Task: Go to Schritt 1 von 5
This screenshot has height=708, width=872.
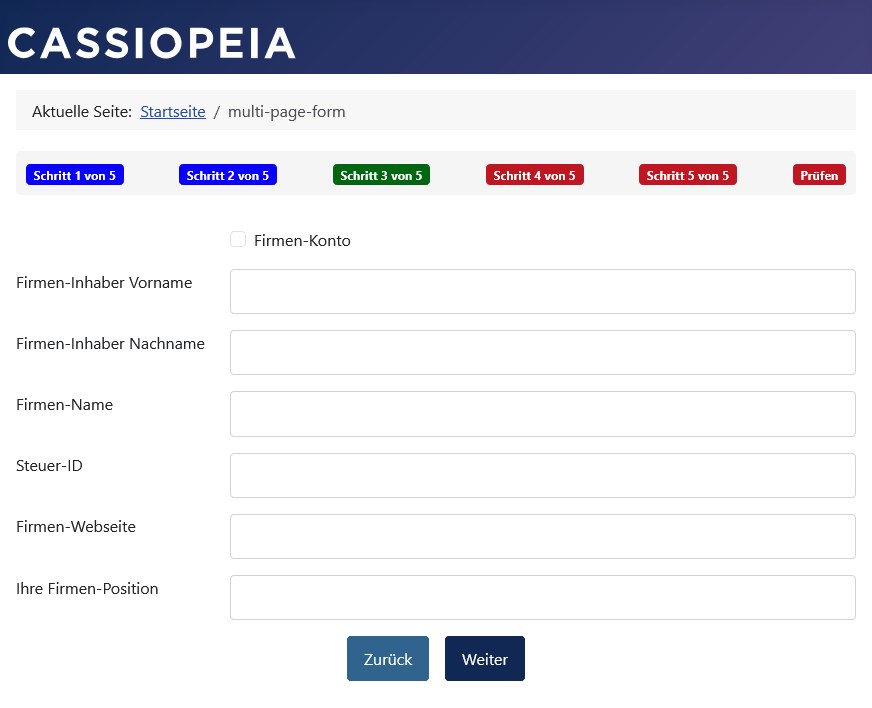Action: tap(75, 175)
